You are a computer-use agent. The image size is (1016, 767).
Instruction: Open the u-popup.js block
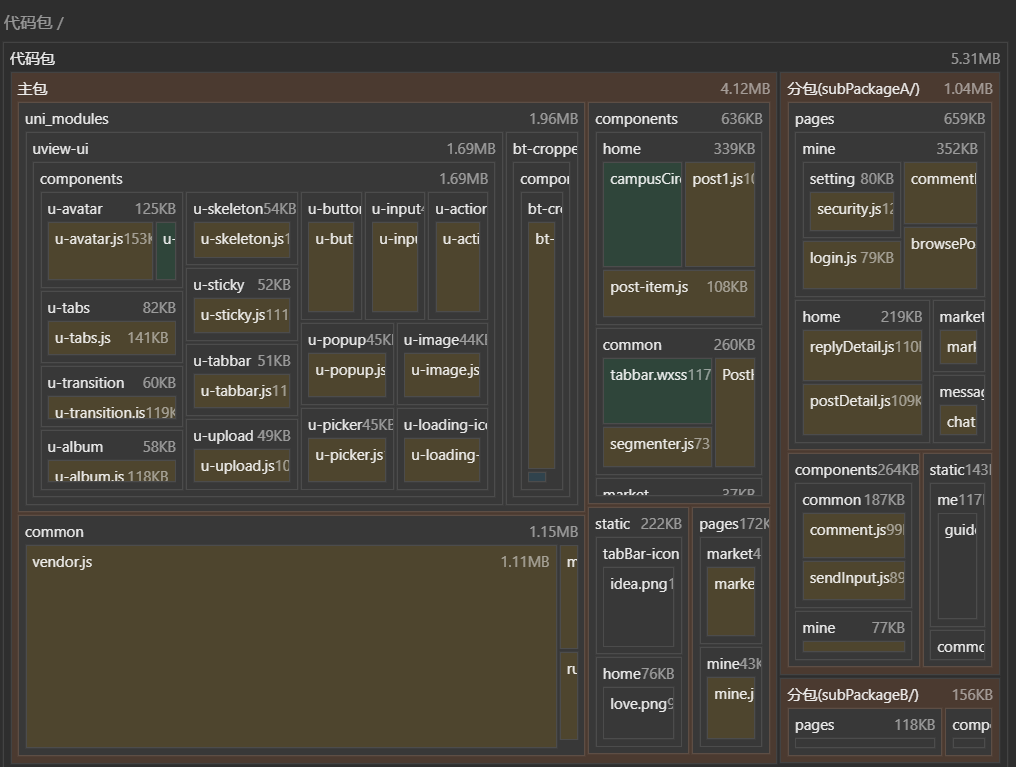pyautogui.click(x=346, y=373)
